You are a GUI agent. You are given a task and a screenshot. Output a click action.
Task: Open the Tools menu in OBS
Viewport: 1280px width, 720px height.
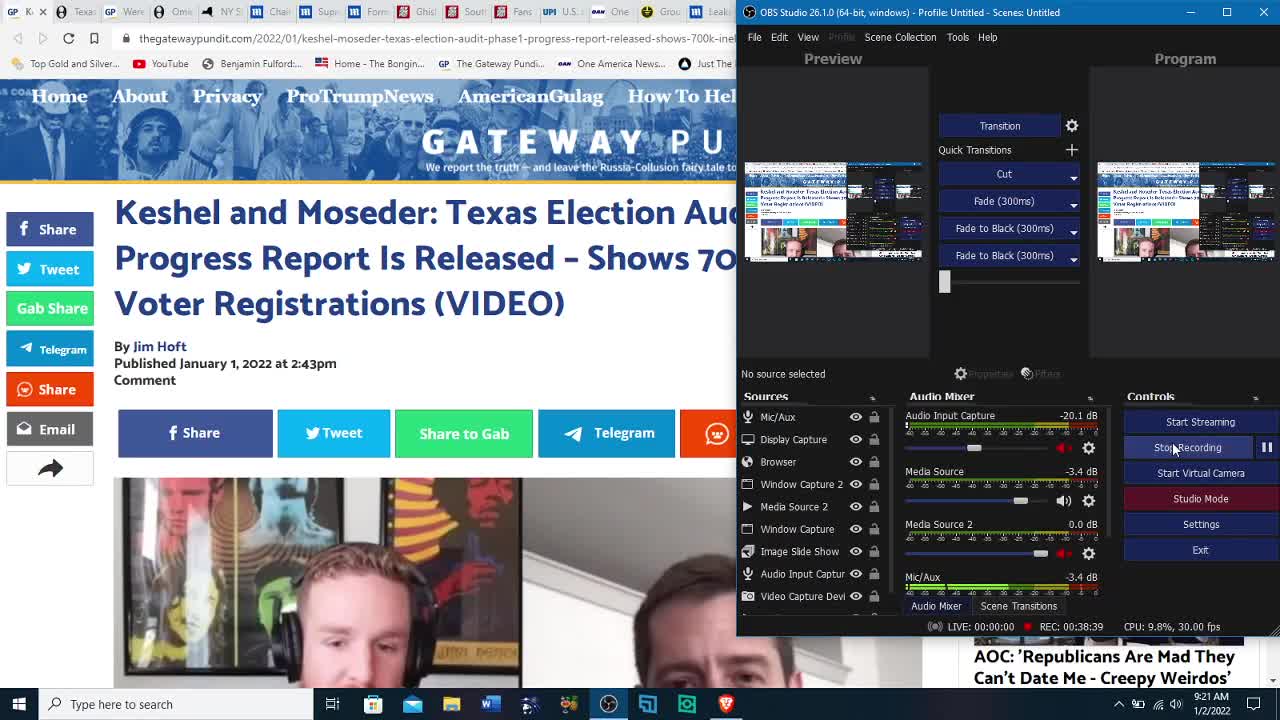click(x=957, y=37)
